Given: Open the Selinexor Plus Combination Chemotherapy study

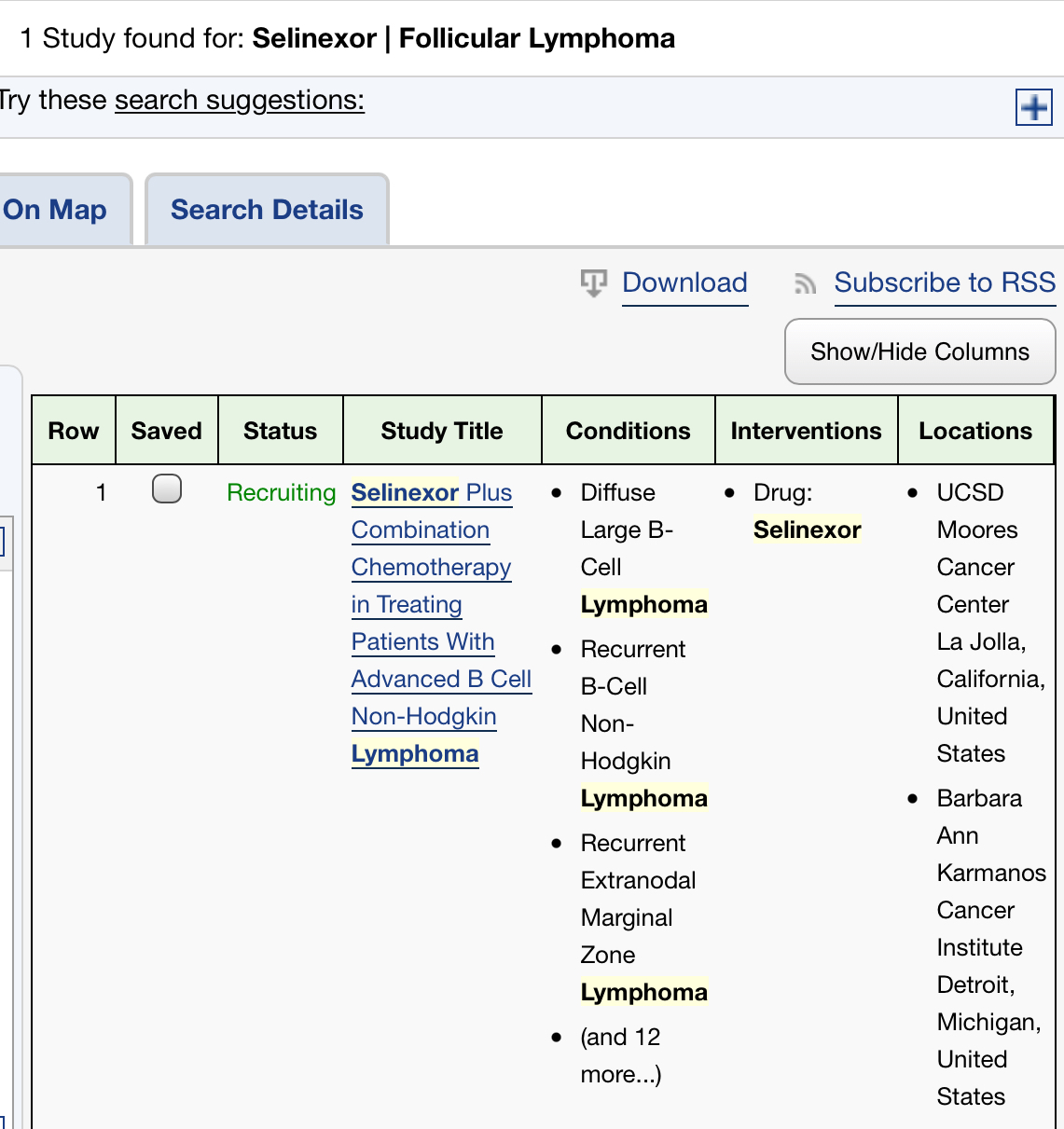Looking at the screenshot, I should tap(441, 623).
